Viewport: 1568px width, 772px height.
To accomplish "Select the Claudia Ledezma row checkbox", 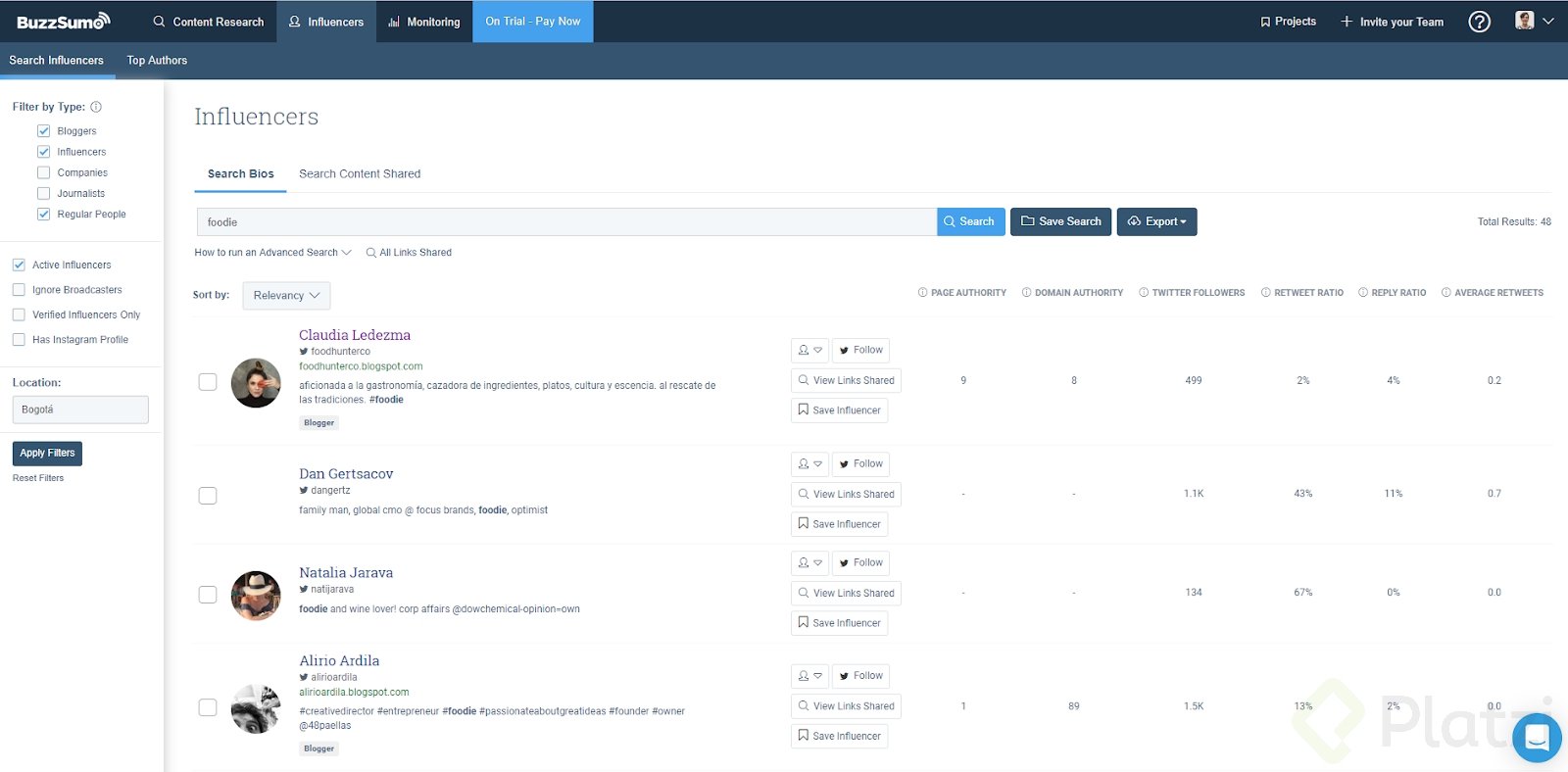I will [208, 382].
